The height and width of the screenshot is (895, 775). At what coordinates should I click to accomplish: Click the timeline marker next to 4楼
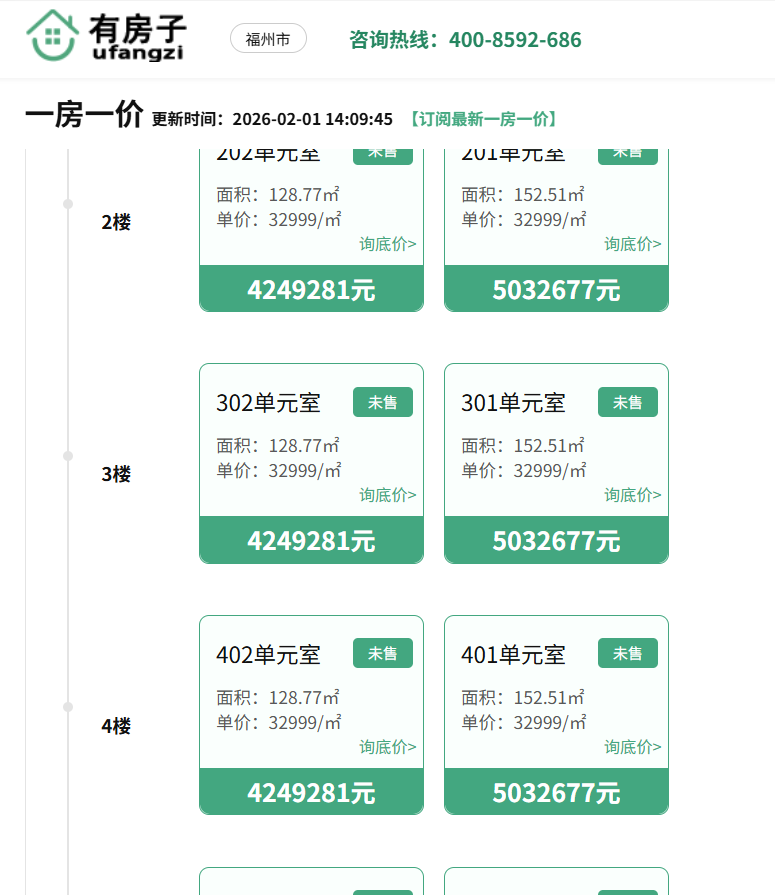68,707
